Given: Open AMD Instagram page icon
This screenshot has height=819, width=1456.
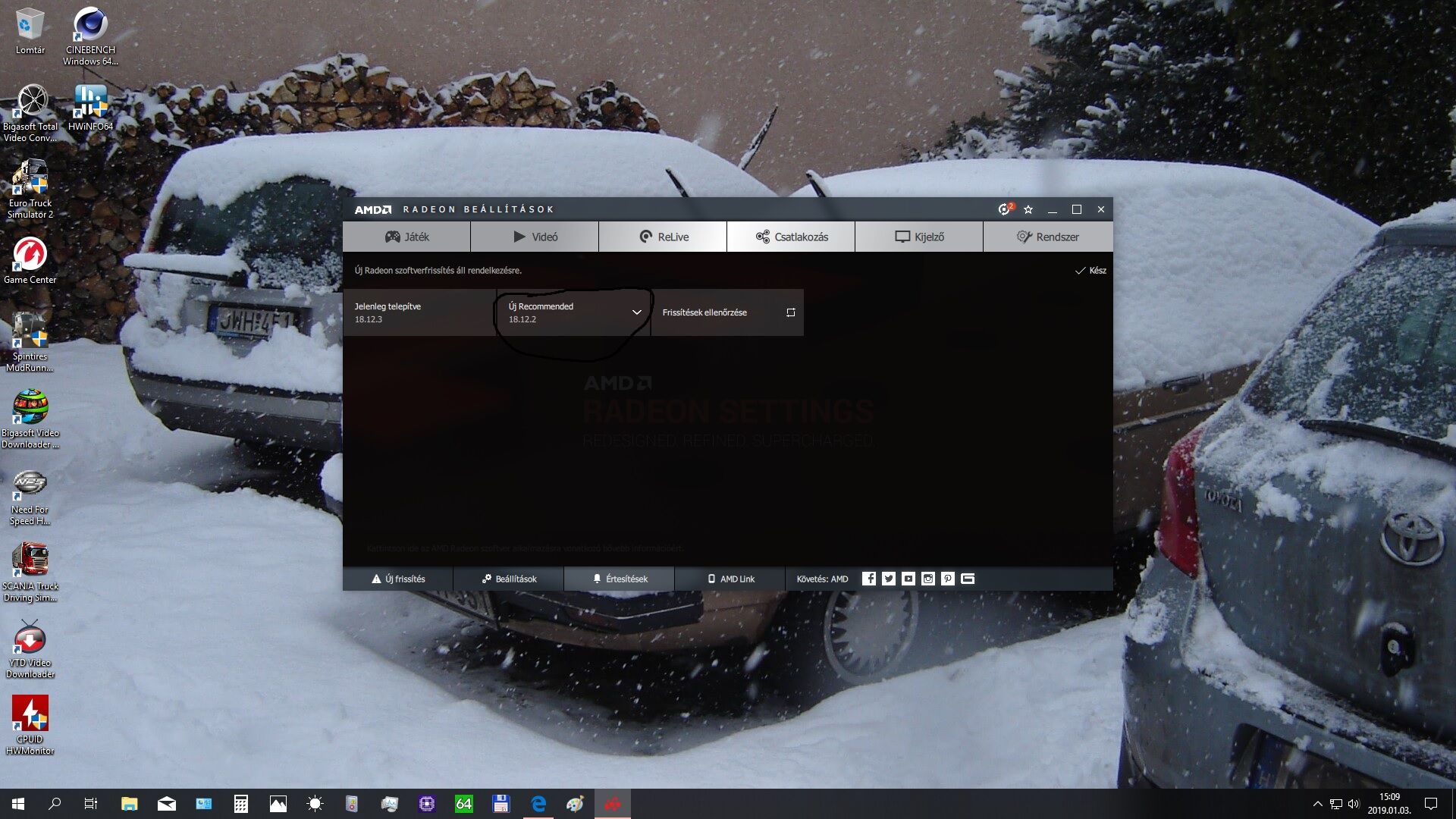Looking at the screenshot, I should click(928, 579).
